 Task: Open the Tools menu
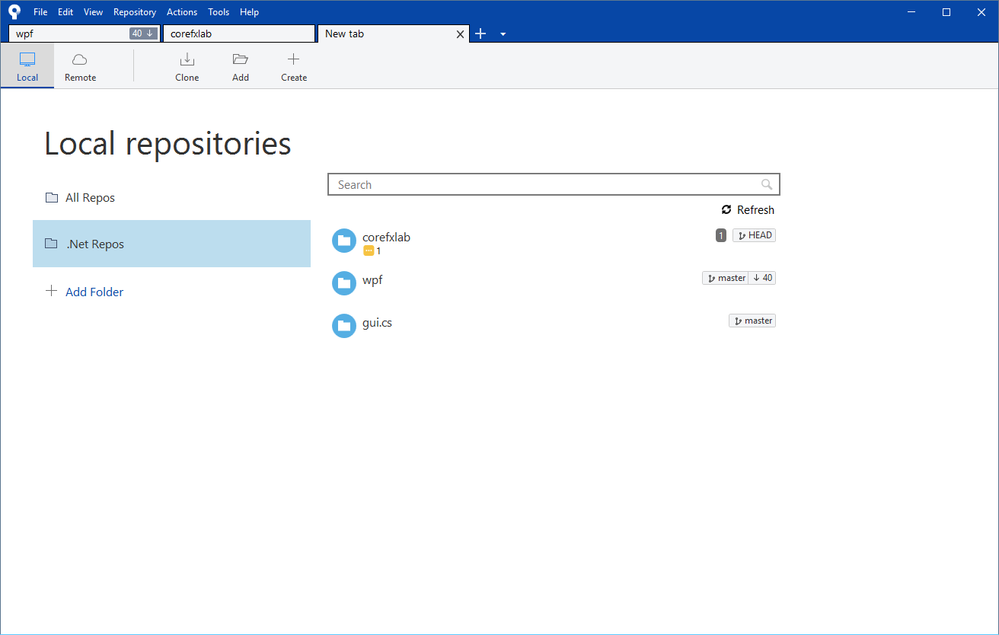point(219,11)
